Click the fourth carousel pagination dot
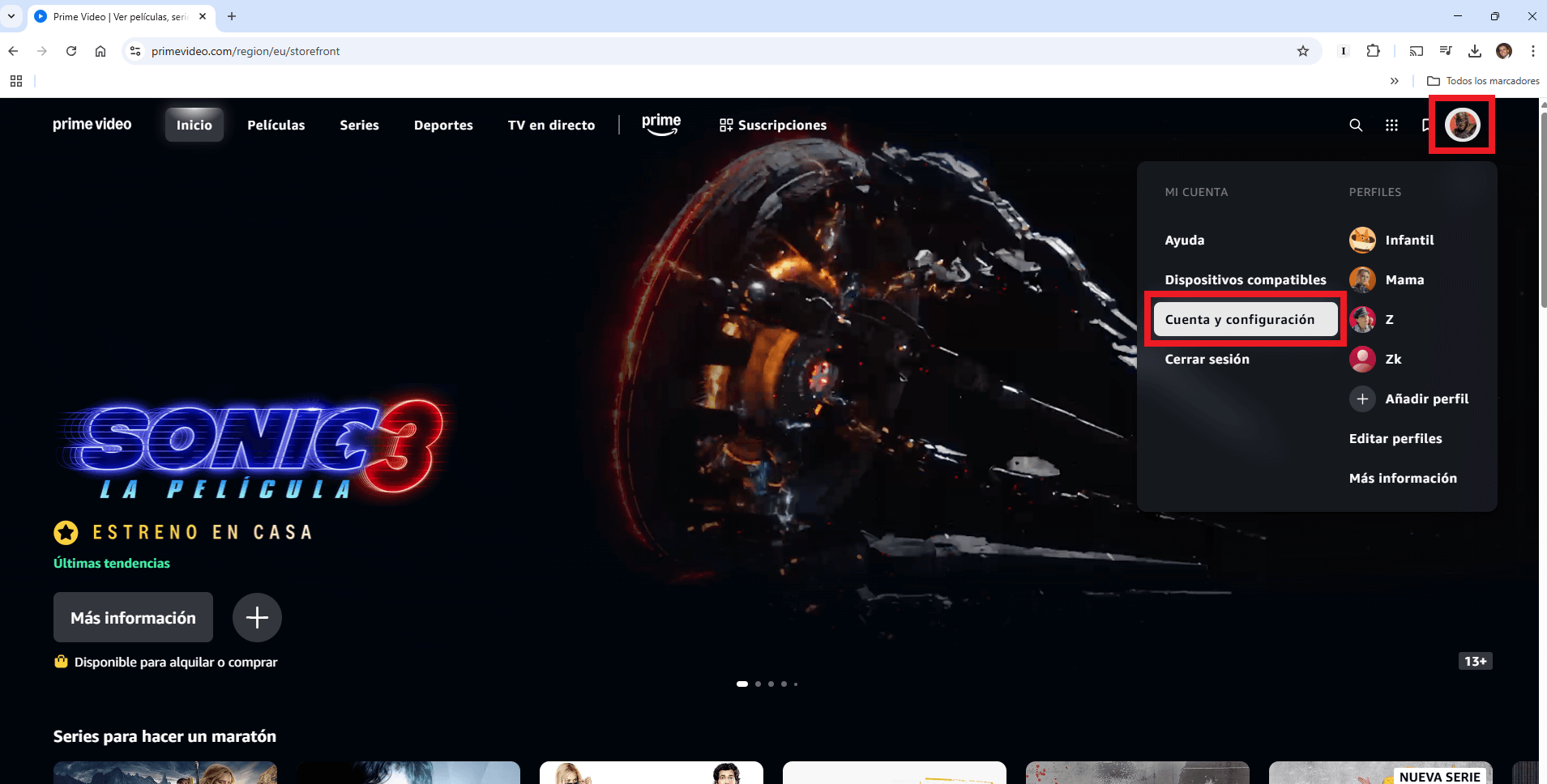1547x784 pixels. pos(784,684)
